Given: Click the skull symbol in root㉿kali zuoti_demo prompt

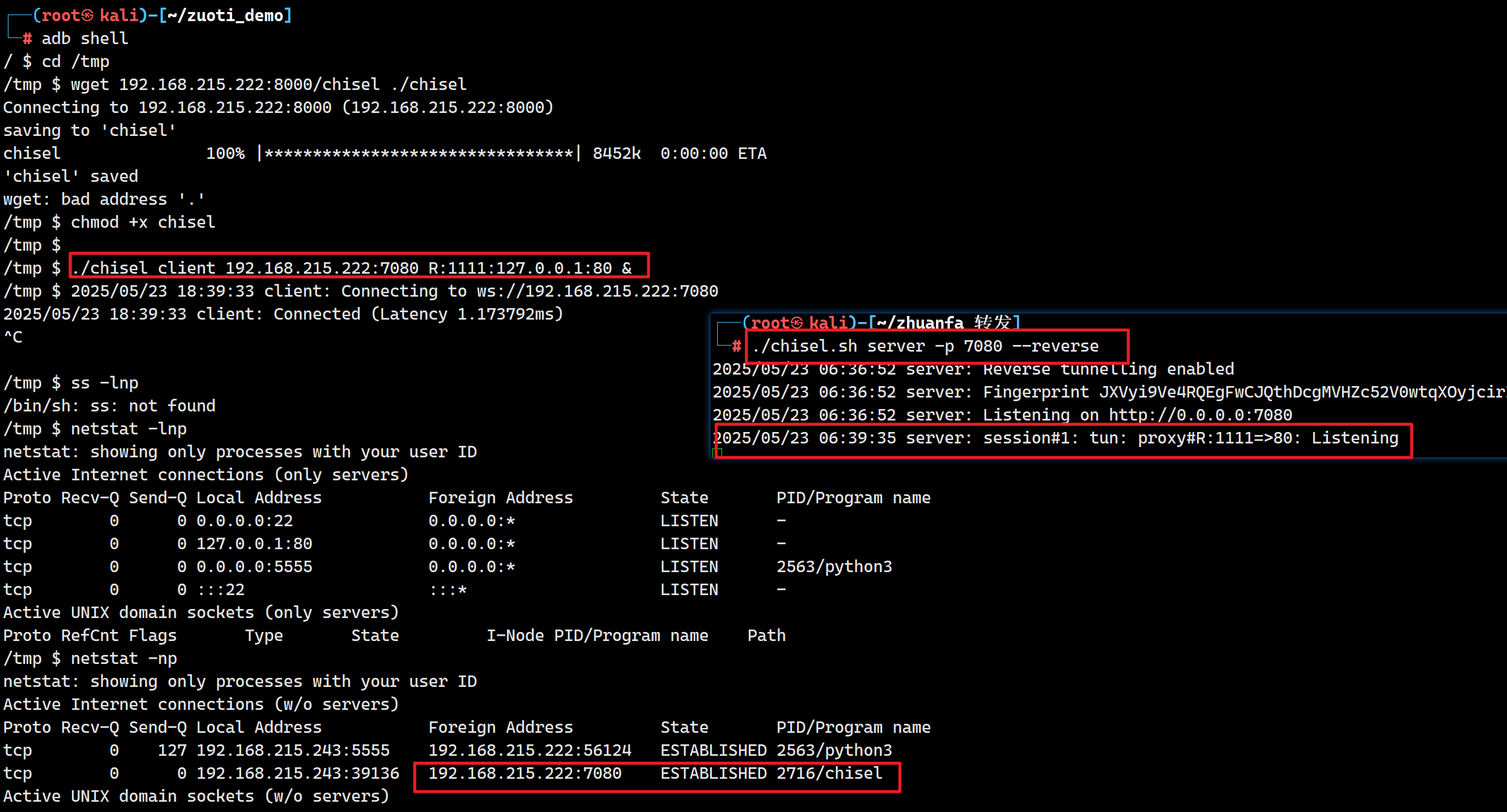Looking at the screenshot, I should [x=87, y=16].
